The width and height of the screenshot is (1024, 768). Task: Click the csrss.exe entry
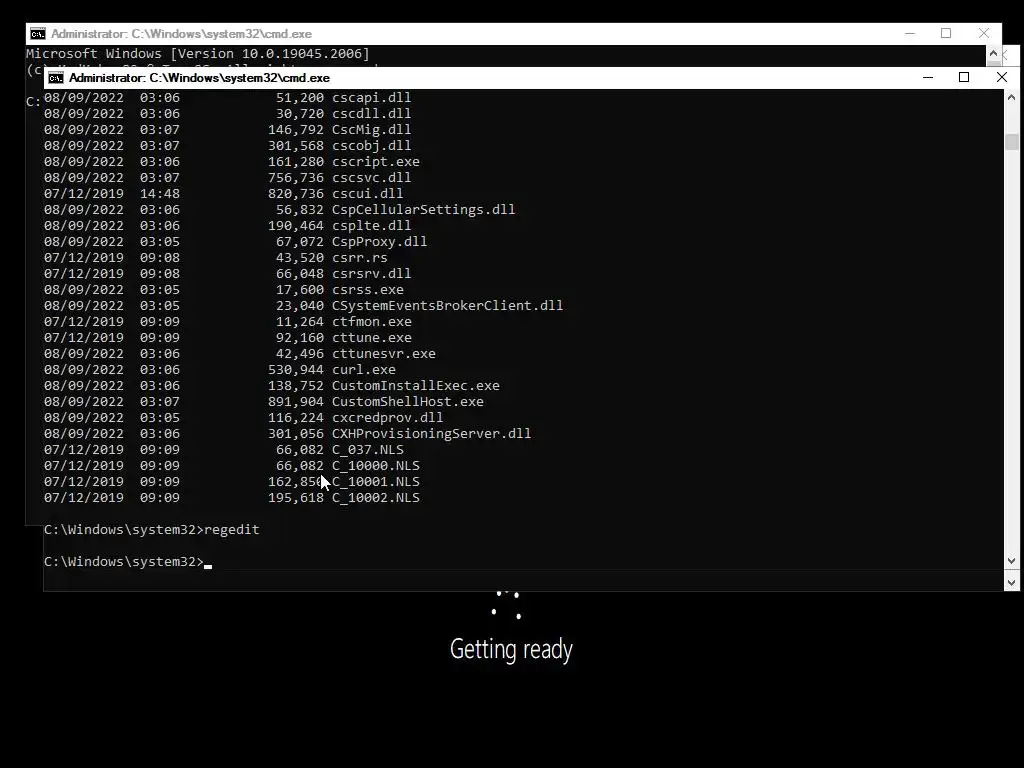[x=223, y=289]
